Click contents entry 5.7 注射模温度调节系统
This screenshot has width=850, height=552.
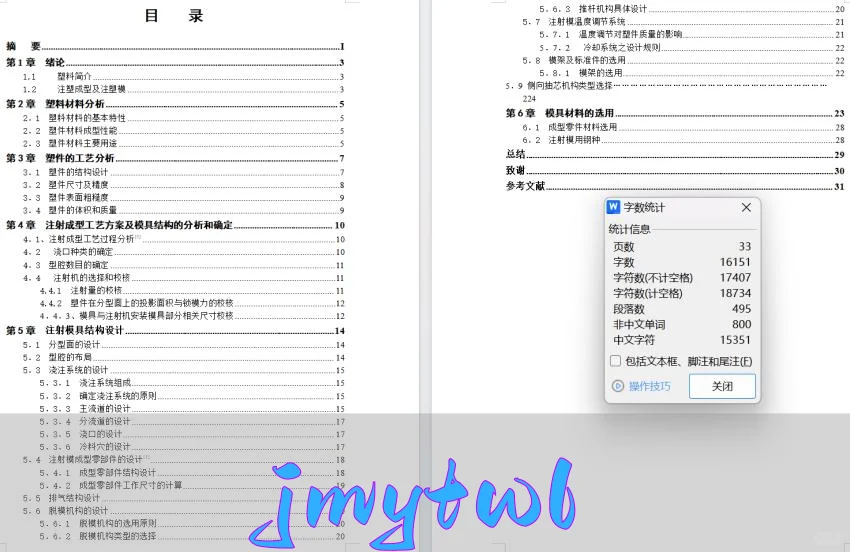(683, 22)
